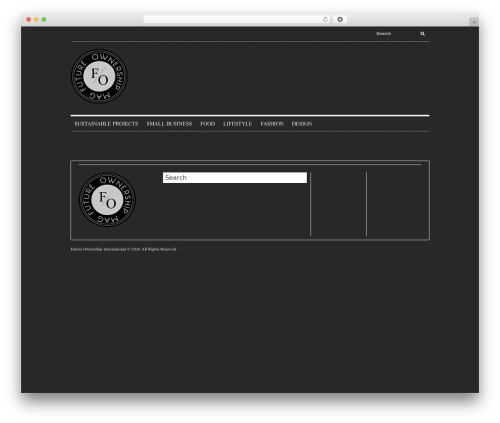Click the footer Future Ownership Mag logo
The image size is (500, 423).
click(x=107, y=200)
